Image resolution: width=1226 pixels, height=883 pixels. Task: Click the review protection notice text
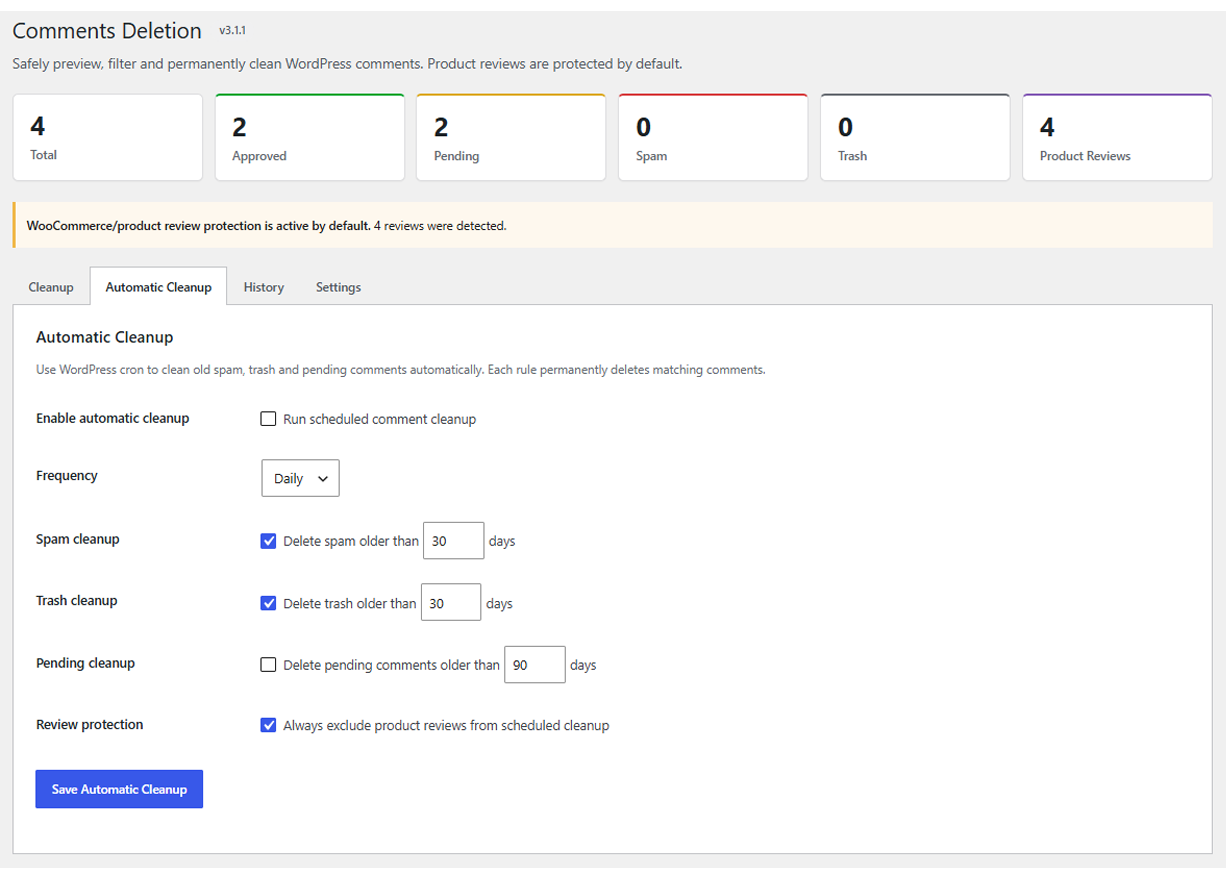pos(266,226)
